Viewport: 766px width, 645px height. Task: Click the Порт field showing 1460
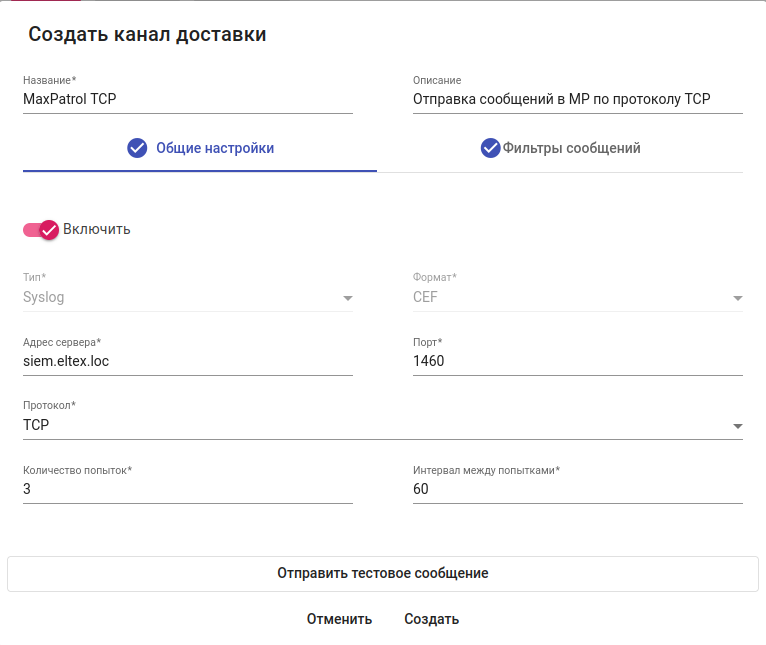point(577,361)
